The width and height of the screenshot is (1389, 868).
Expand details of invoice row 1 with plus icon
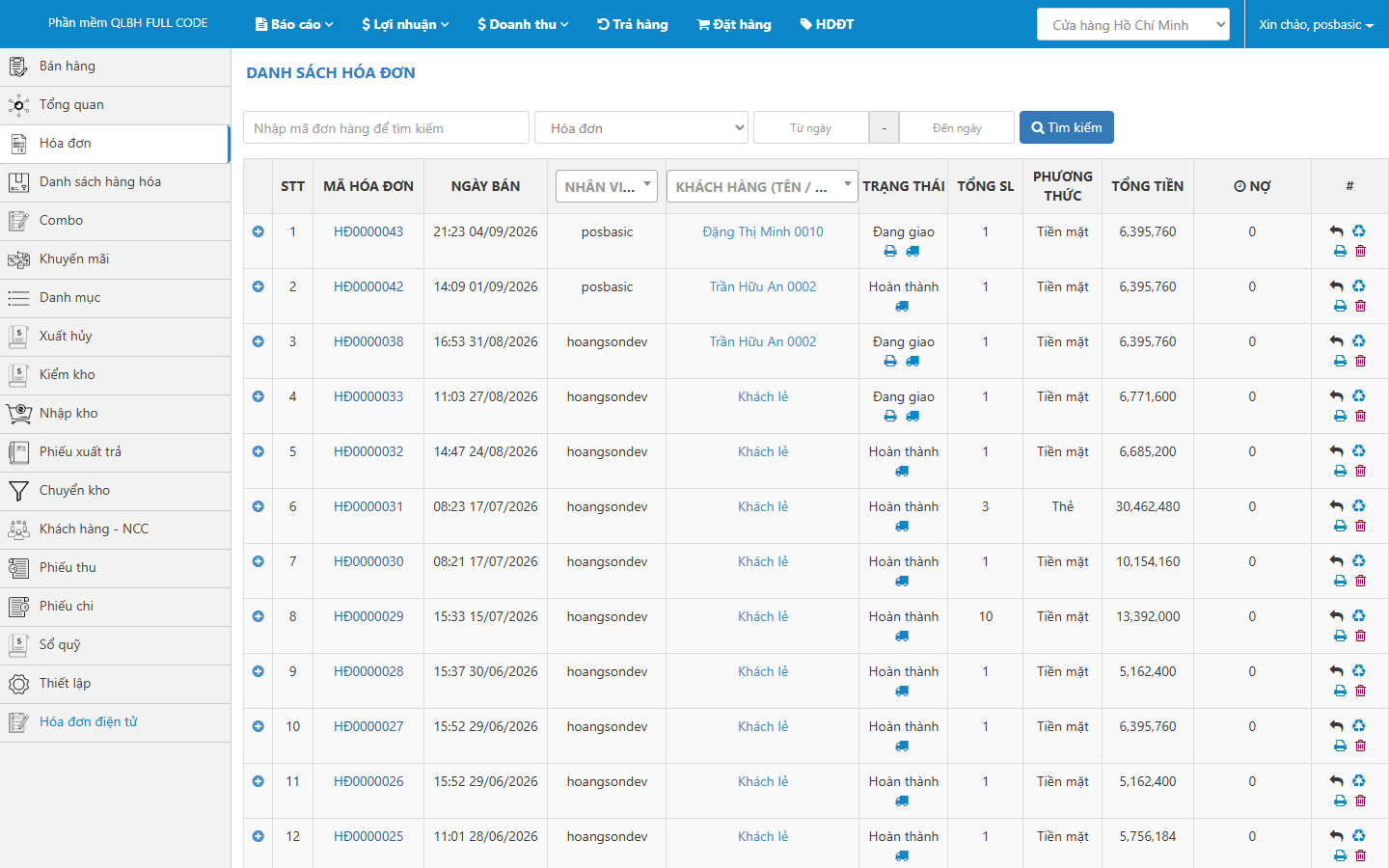pos(258,231)
